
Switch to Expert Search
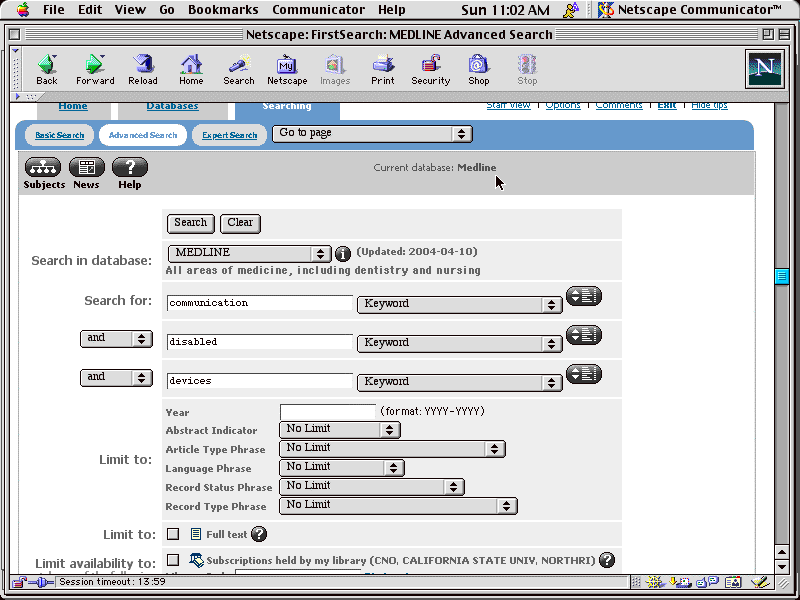pyautogui.click(x=230, y=135)
